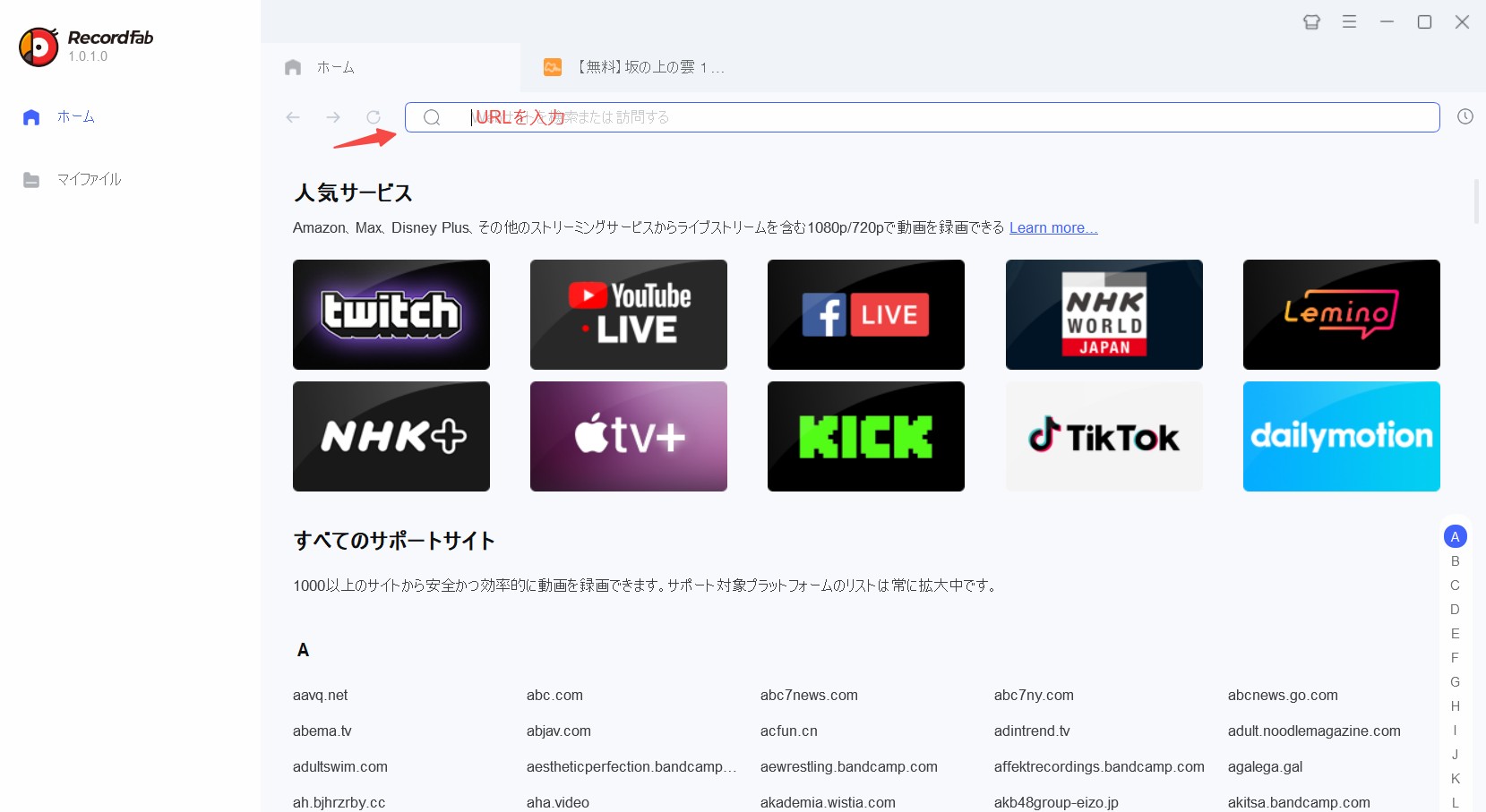Jump to letter E in index
The height and width of the screenshot is (812, 1486).
coord(1456,633)
